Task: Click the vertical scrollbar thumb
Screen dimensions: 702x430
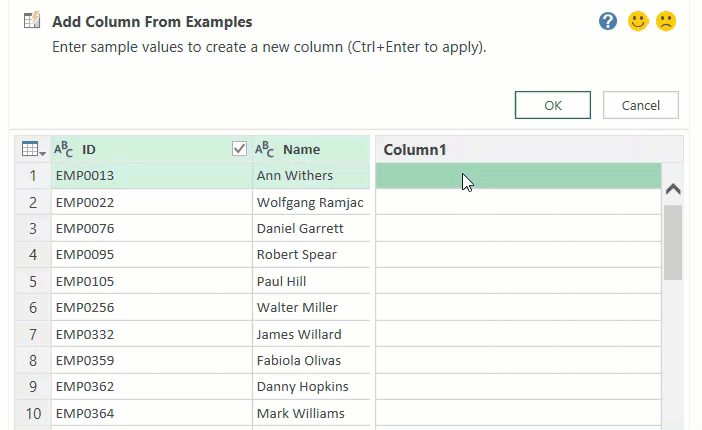Action: point(673,242)
